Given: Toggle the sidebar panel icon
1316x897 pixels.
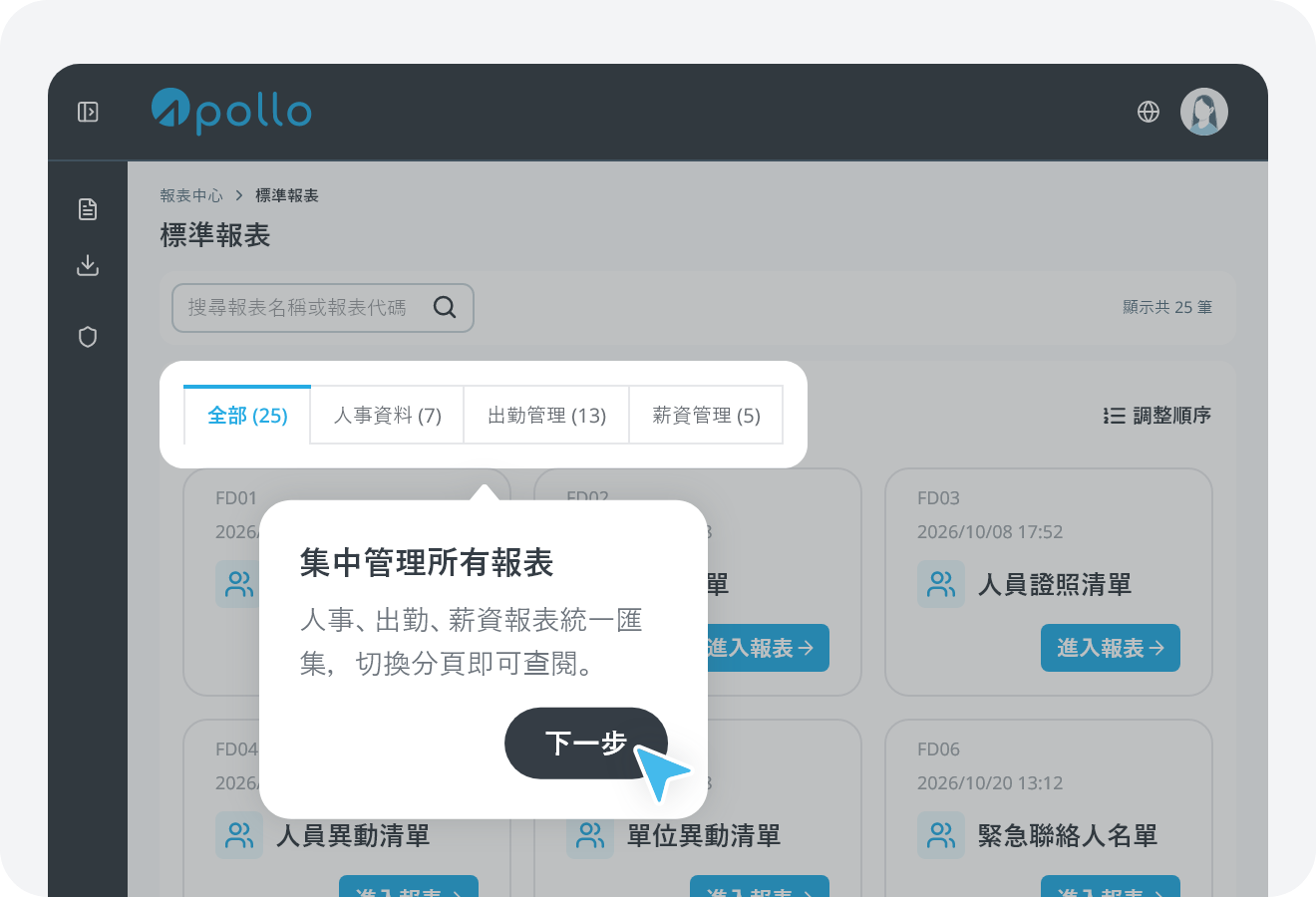Looking at the screenshot, I should coord(88,112).
